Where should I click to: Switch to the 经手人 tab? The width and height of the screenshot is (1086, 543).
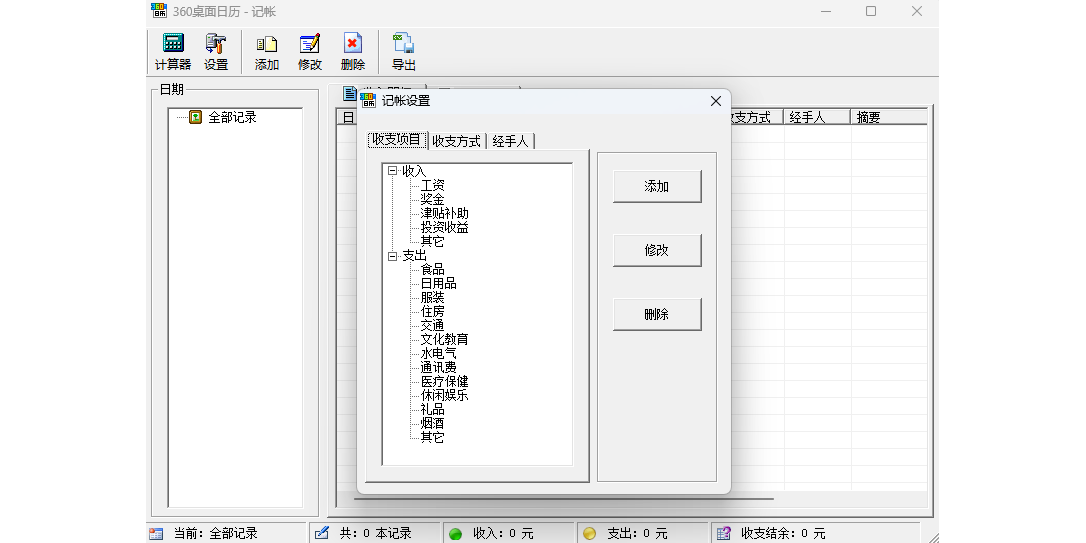click(510, 141)
